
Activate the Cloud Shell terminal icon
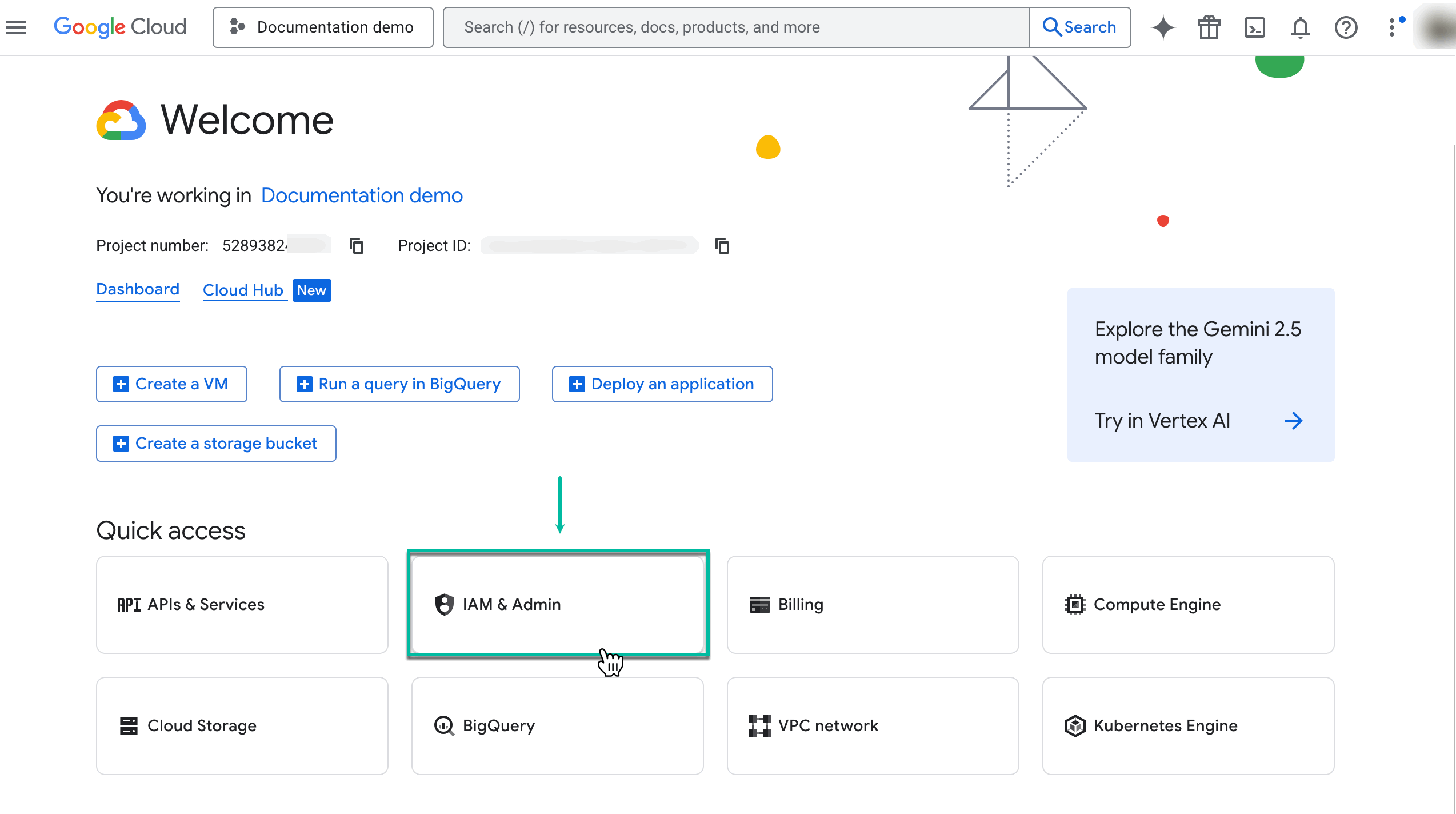[1254, 27]
